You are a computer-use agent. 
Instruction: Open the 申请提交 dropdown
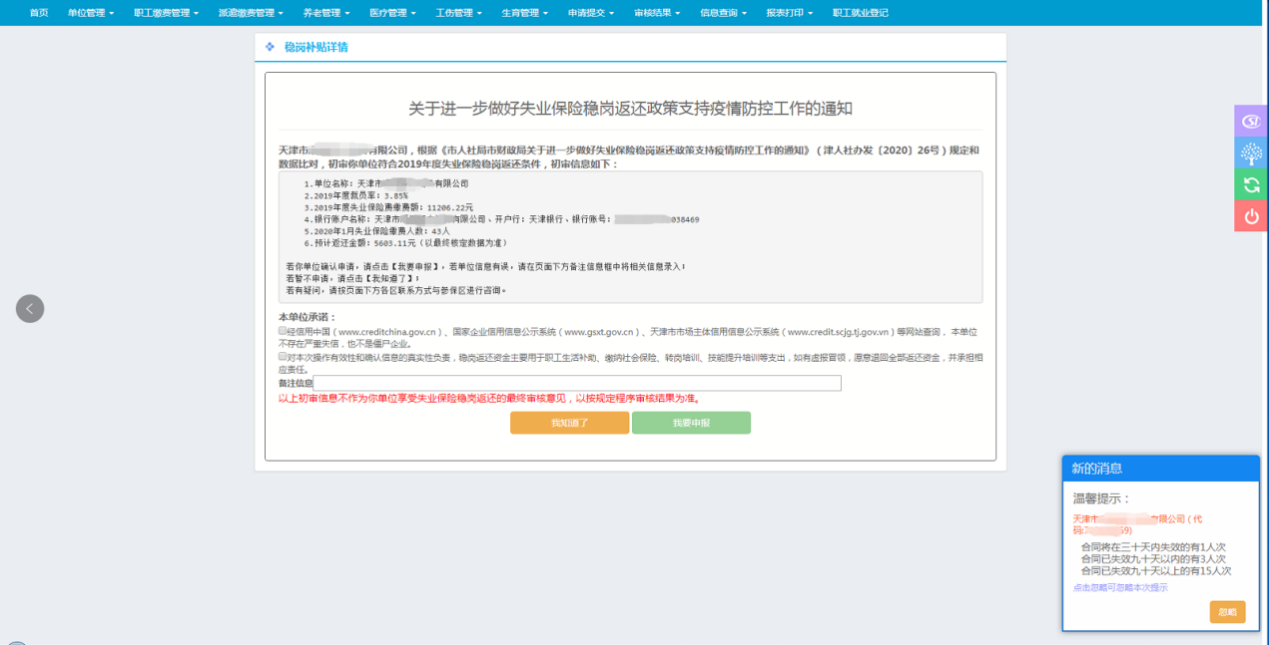591,13
